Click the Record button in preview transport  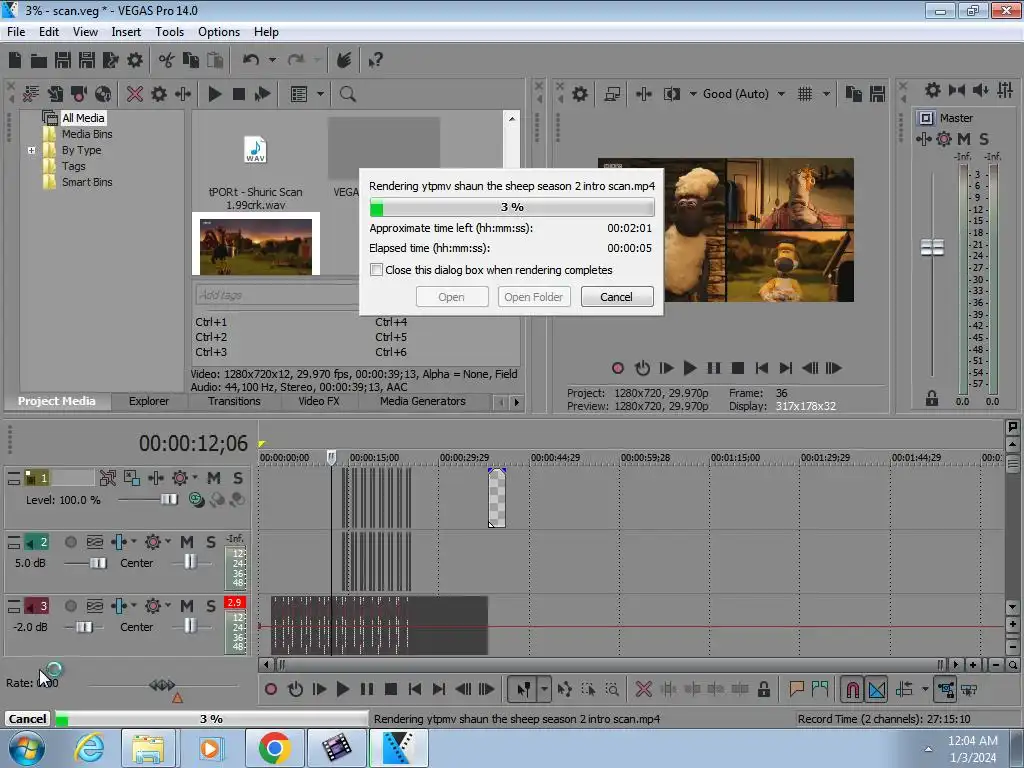[x=618, y=368]
